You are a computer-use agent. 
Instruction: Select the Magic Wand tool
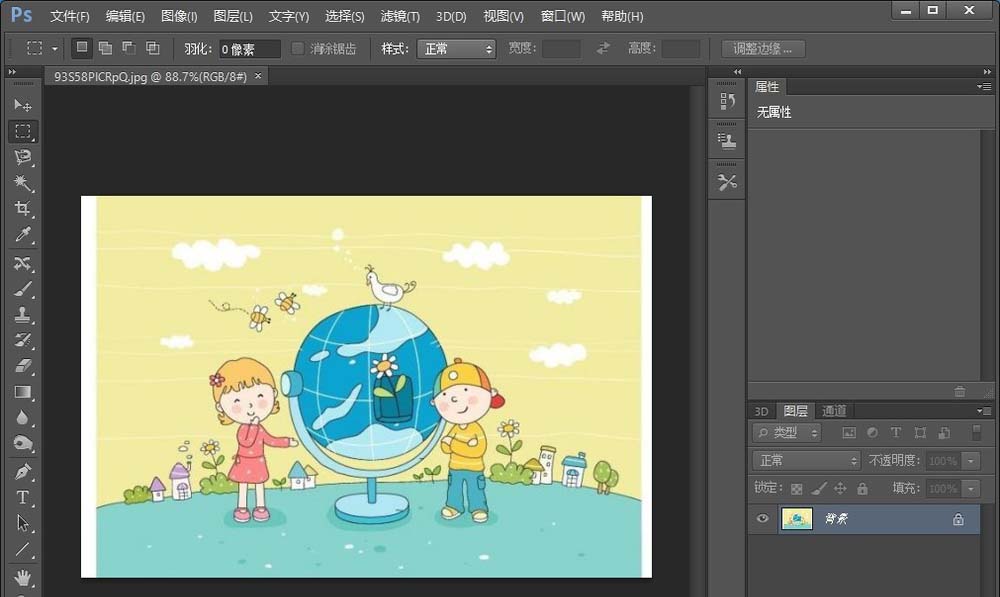(x=23, y=183)
